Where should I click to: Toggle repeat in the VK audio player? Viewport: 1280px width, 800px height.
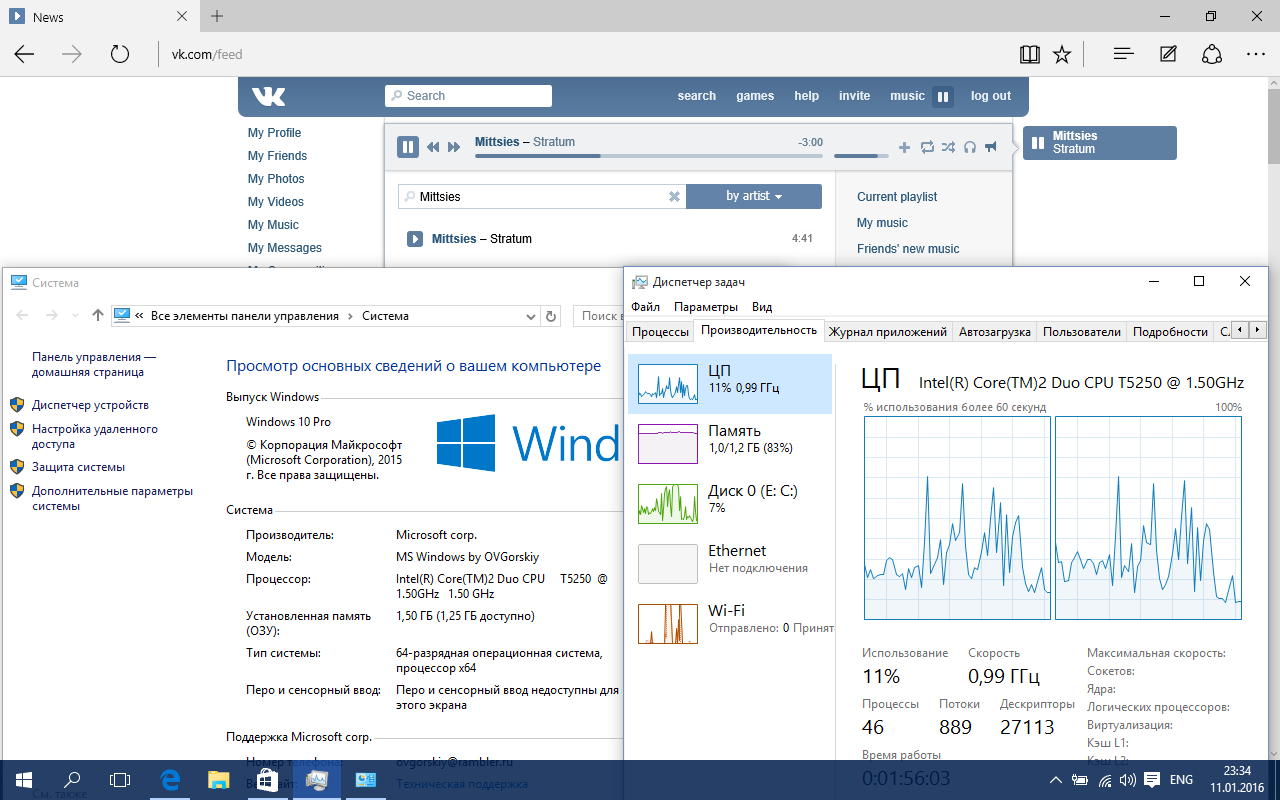pyautogui.click(x=927, y=147)
